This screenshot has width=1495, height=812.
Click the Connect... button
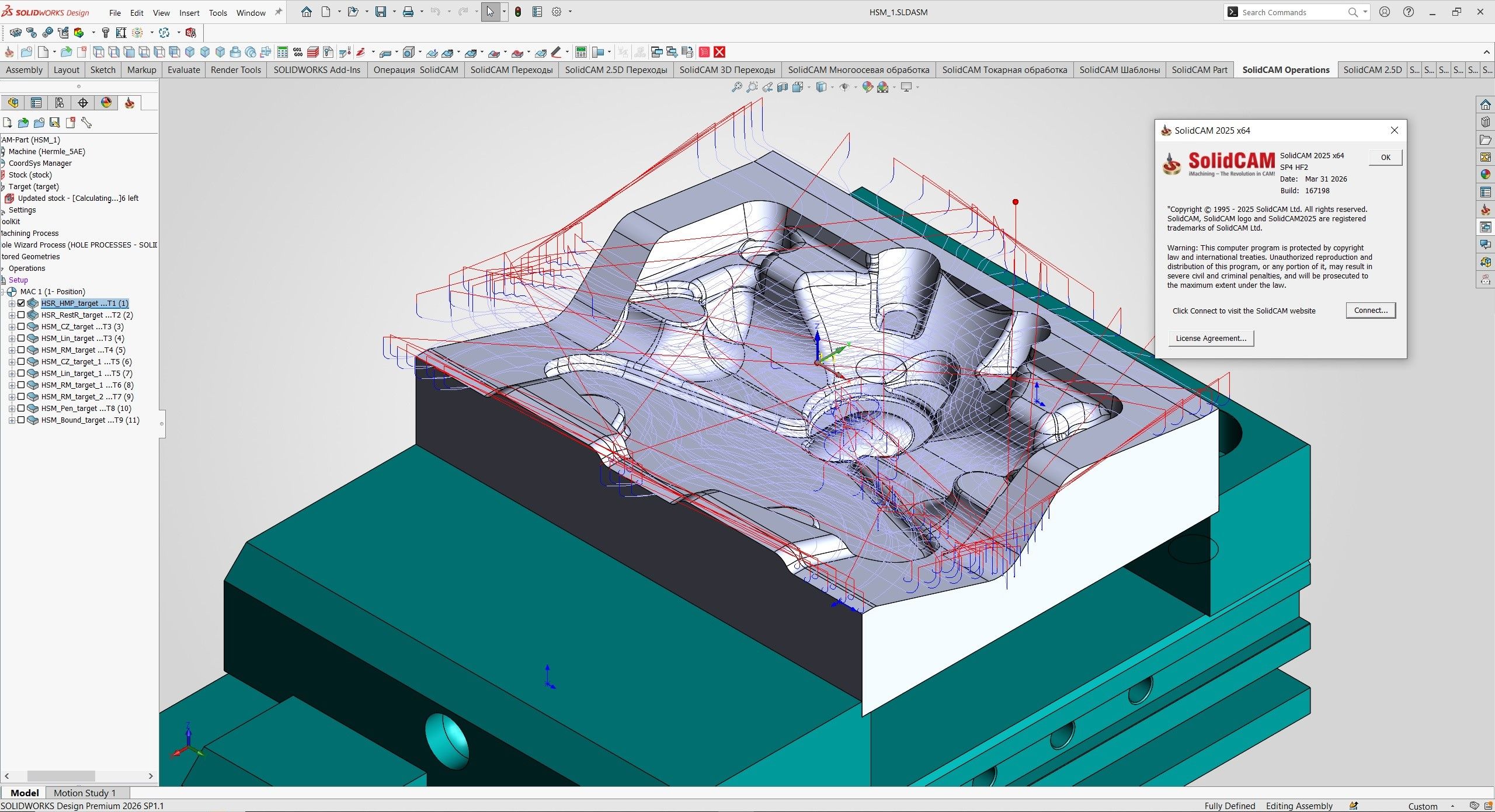[x=1371, y=311]
